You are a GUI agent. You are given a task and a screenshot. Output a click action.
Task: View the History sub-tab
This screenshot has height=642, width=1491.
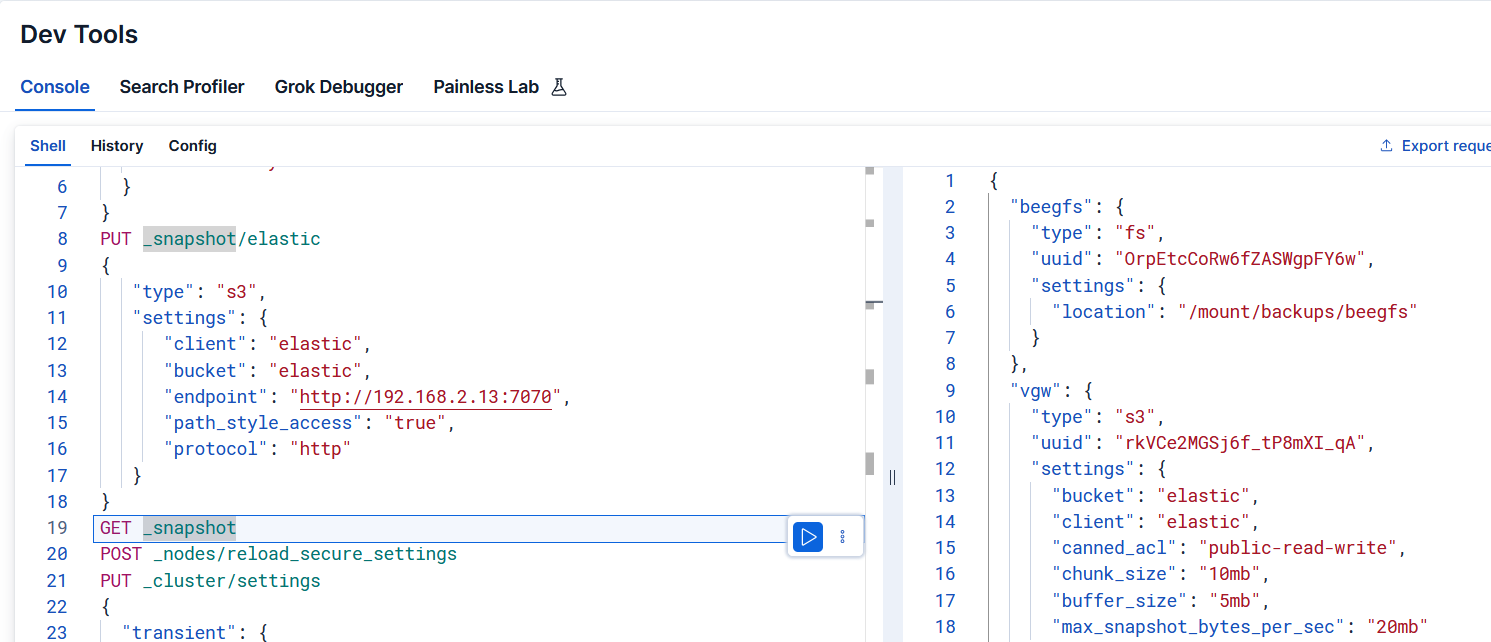117,146
